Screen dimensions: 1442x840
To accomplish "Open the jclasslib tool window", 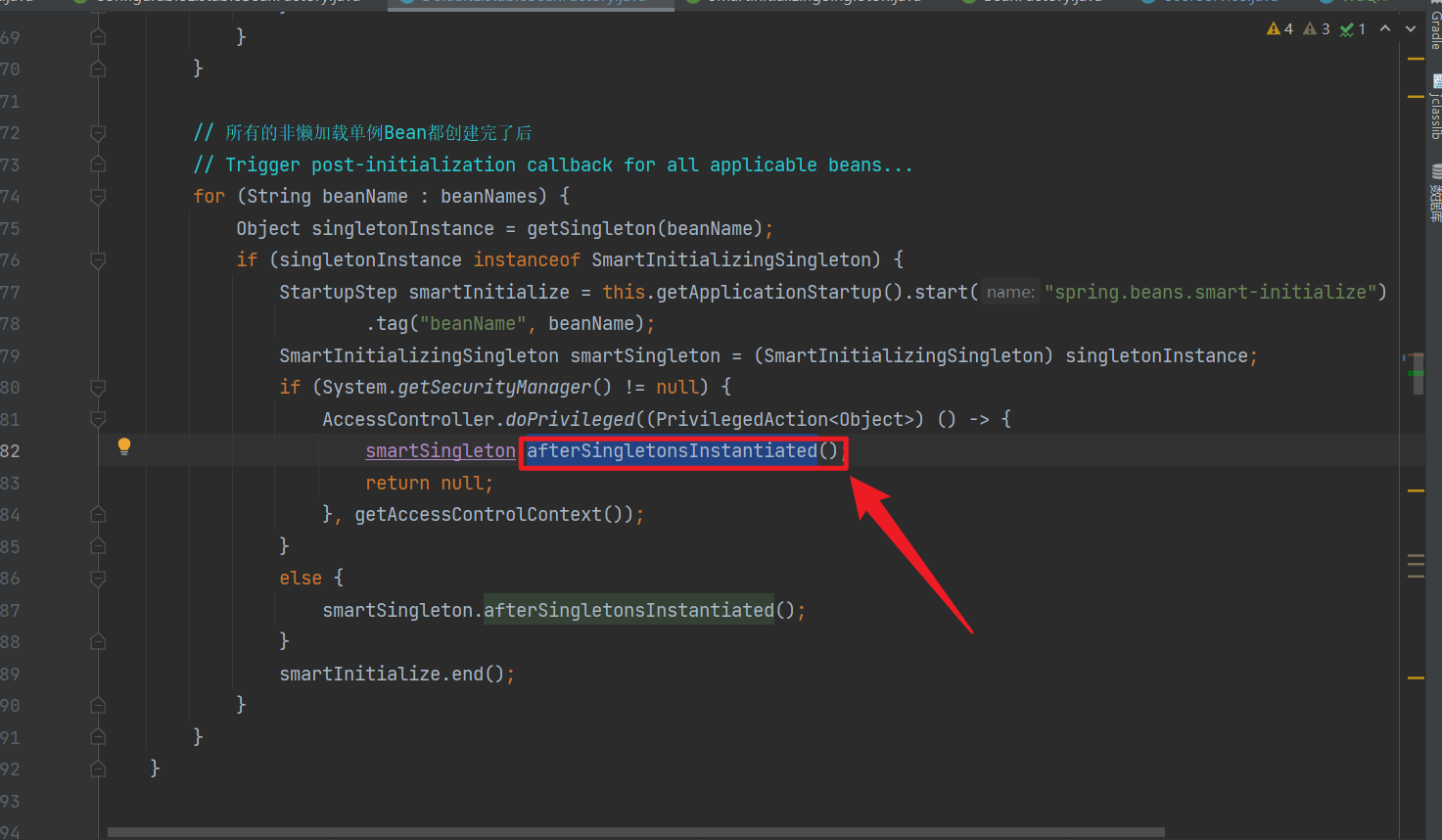I will click(1435, 108).
